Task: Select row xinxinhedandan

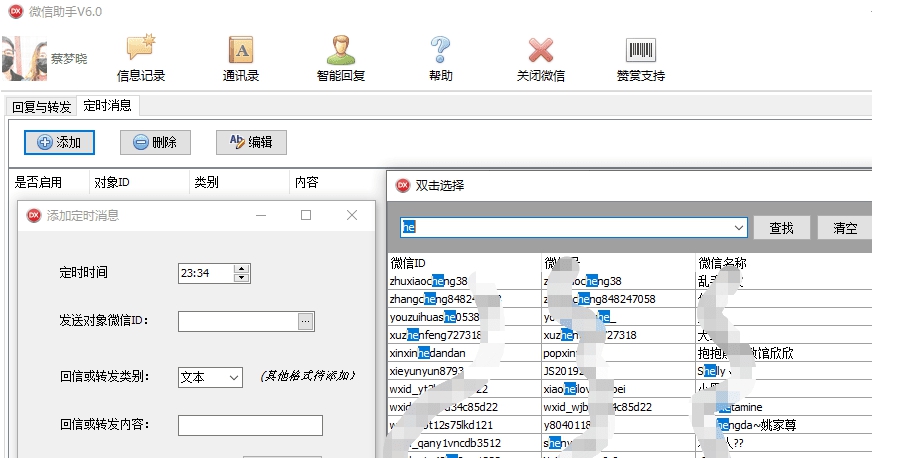Action: point(464,353)
